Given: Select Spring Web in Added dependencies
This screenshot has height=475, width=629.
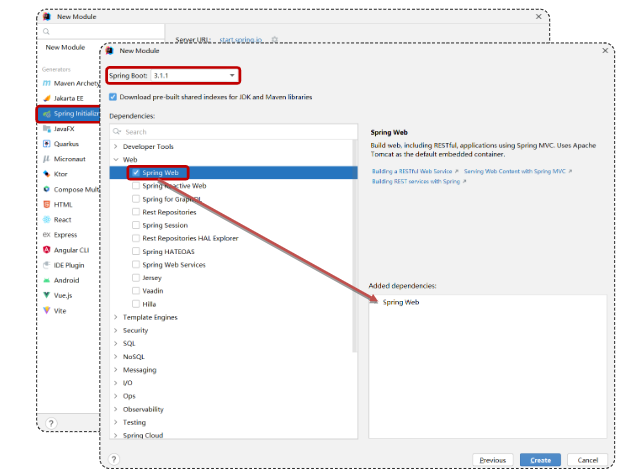Looking at the screenshot, I should tap(401, 302).
